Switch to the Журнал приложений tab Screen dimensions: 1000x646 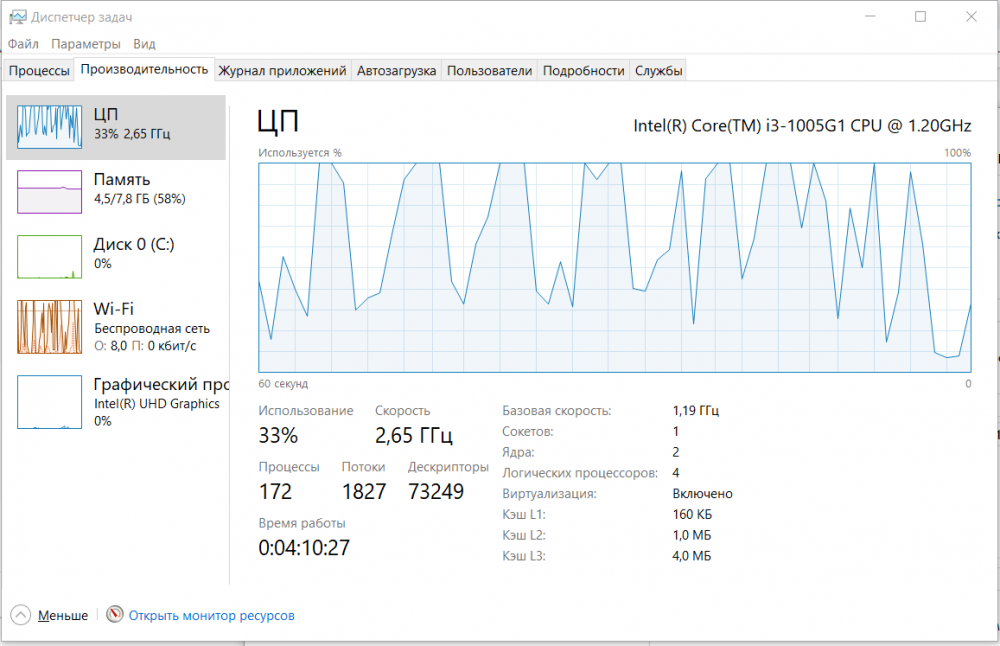(283, 71)
